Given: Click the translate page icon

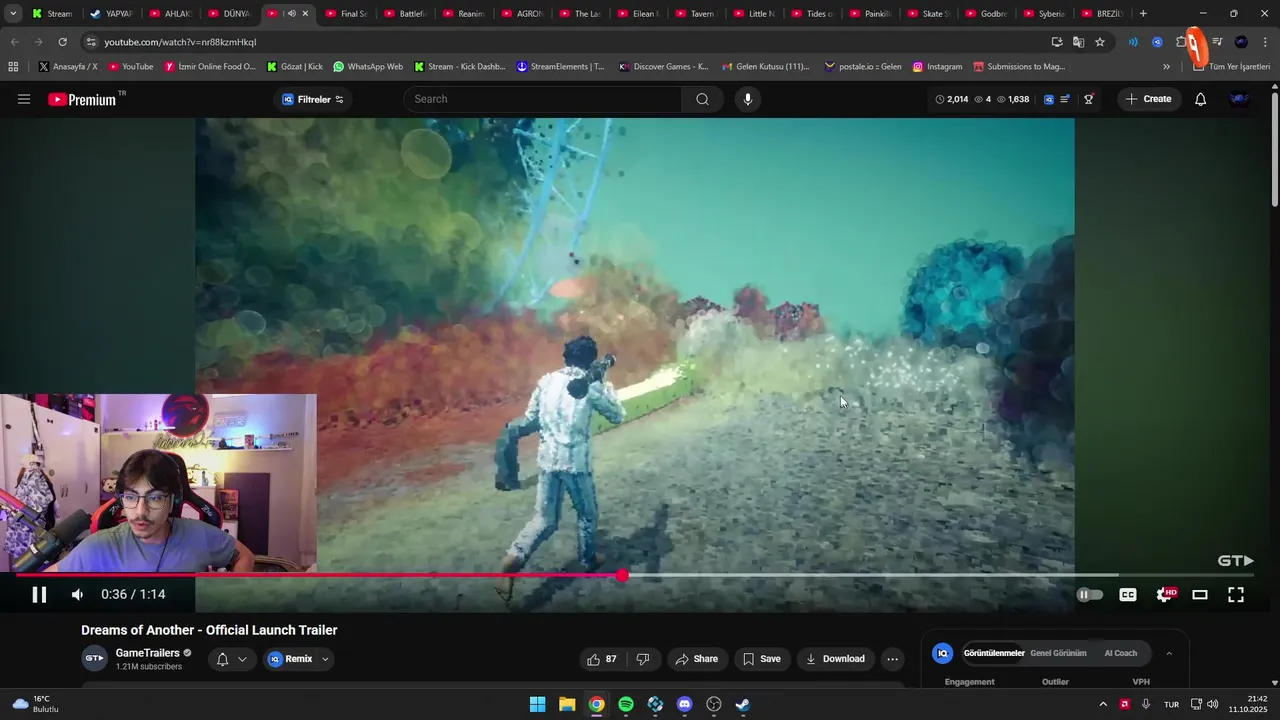Looking at the screenshot, I should [x=1078, y=42].
